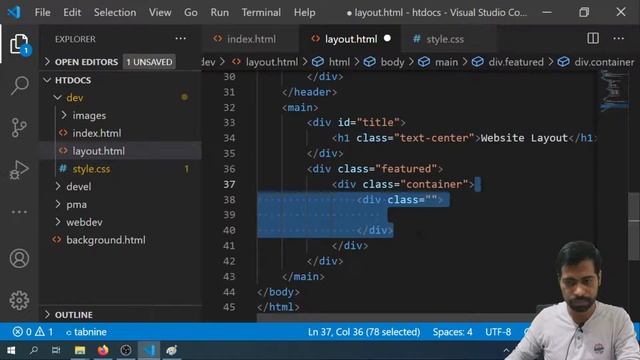Open the Edit menu
640x360 pixels.
coord(72,12)
